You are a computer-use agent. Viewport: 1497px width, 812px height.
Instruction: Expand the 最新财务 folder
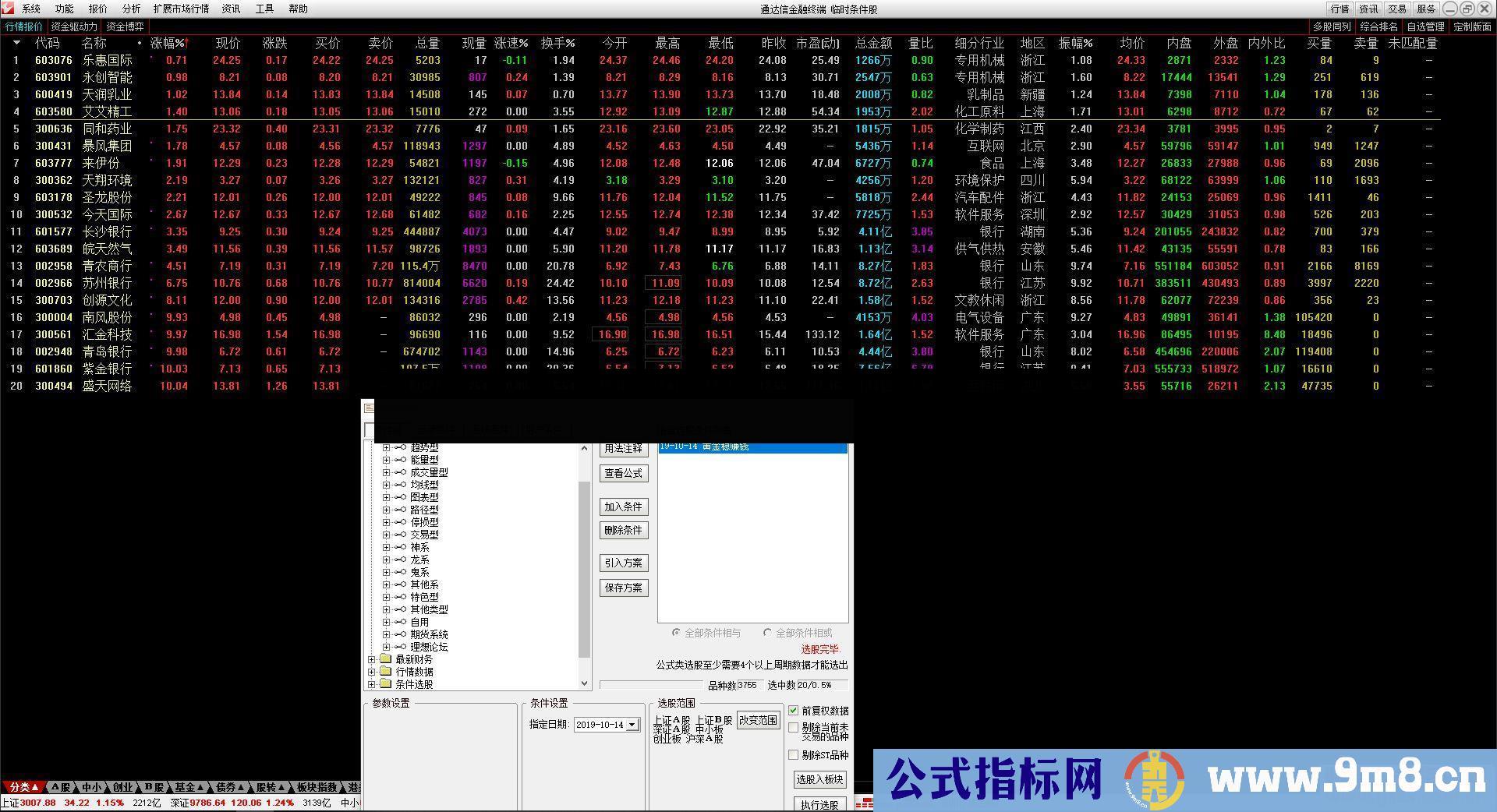(x=373, y=658)
